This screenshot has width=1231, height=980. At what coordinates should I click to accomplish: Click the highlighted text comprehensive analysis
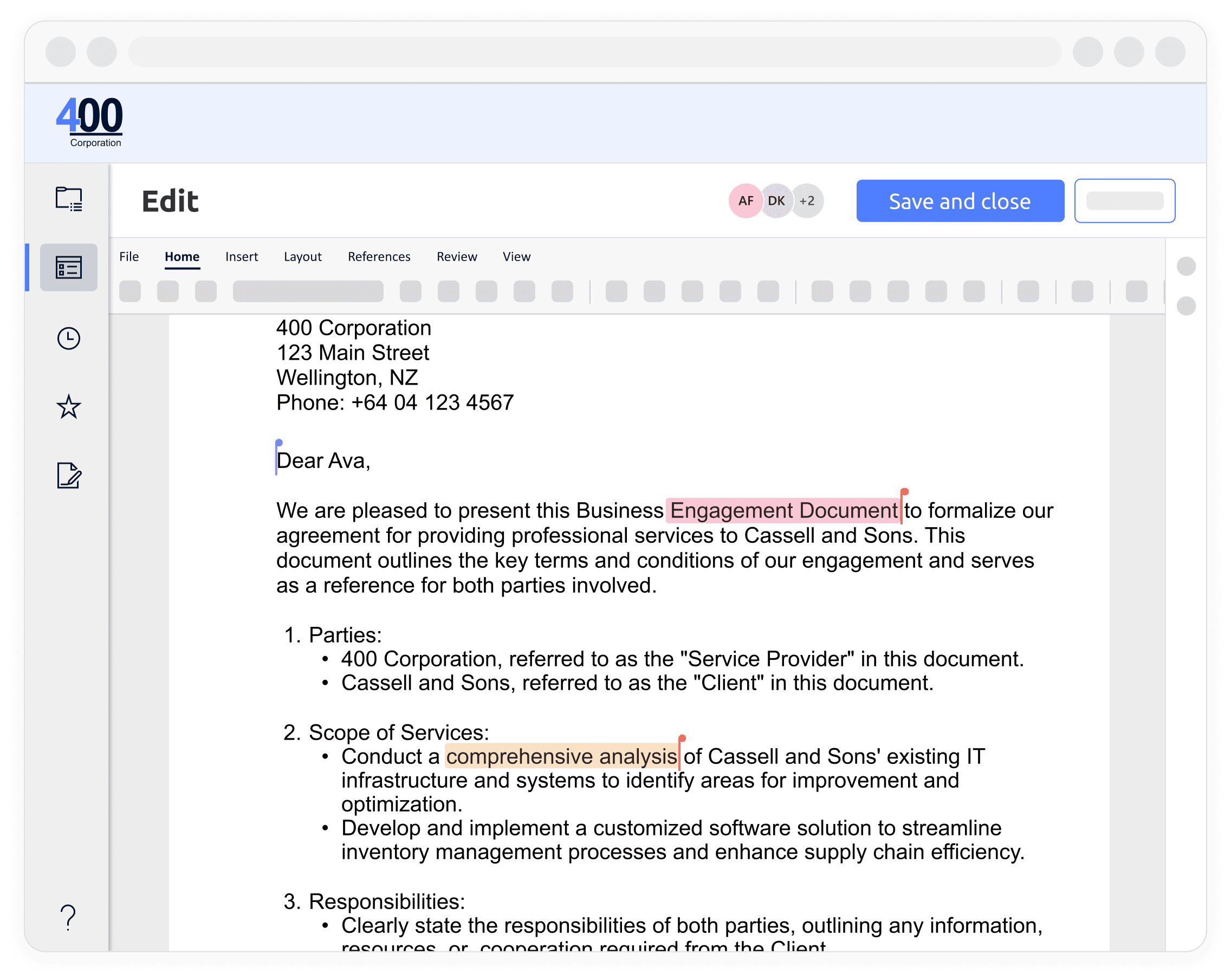click(561, 756)
